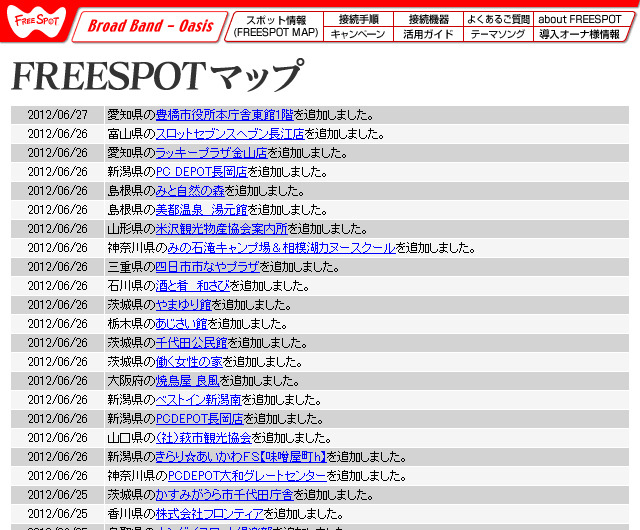The width and height of the screenshot is (640, 530).
Task: Open PCDEPOT大和グレートセンター link
Action: (x=247, y=476)
